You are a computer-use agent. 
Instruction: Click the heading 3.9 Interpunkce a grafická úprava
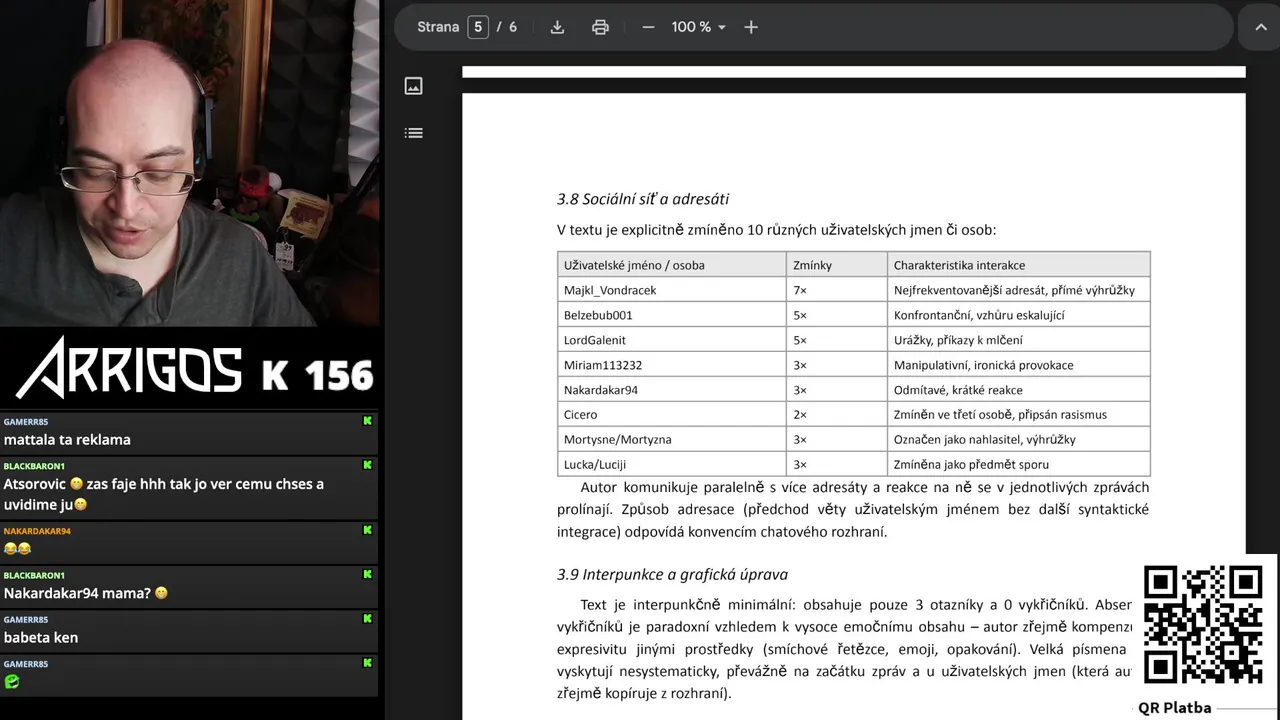tap(672, 574)
